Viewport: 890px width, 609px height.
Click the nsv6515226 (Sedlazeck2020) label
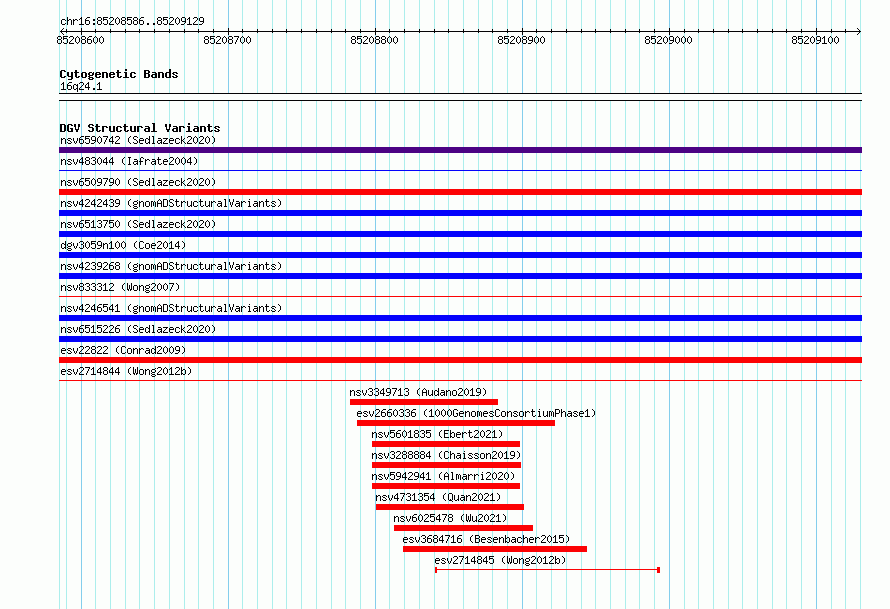(x=138, y=329)
